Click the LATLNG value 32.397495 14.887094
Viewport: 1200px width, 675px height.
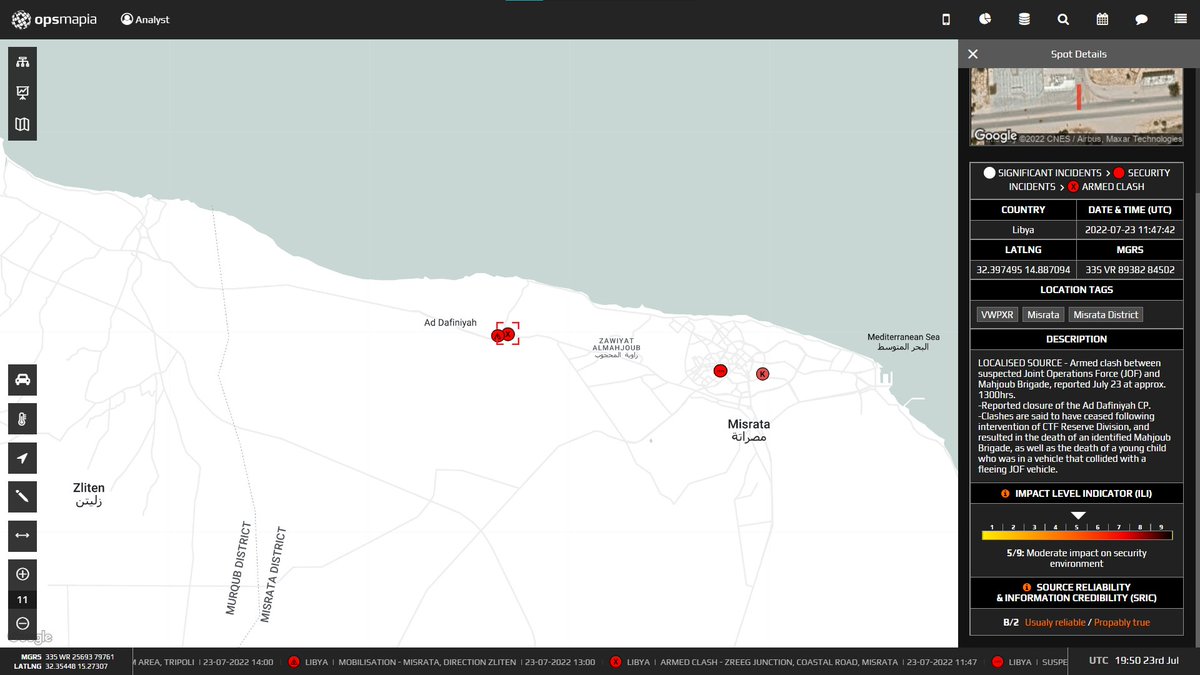pyautogui.click(x=1023, y=269)
